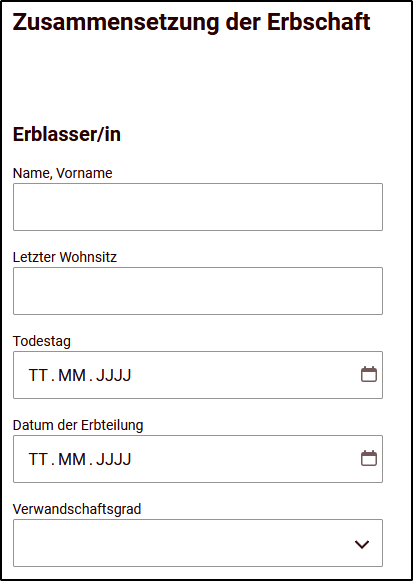Click the Datum der Erbteilung label
Image resolution: width=413 pixels, height=581 pixels.
point(78,425)
